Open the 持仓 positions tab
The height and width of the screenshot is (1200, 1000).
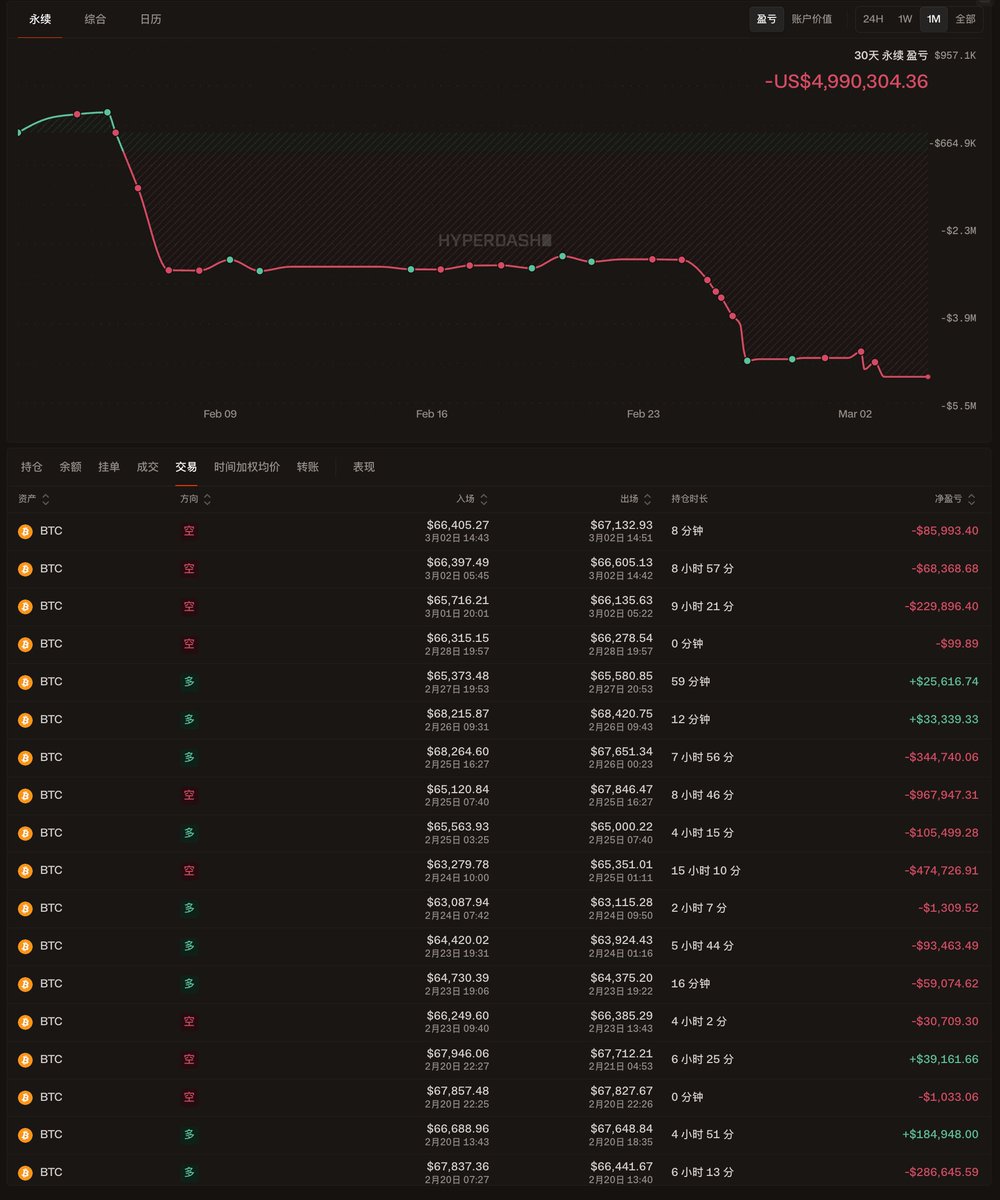32,467
